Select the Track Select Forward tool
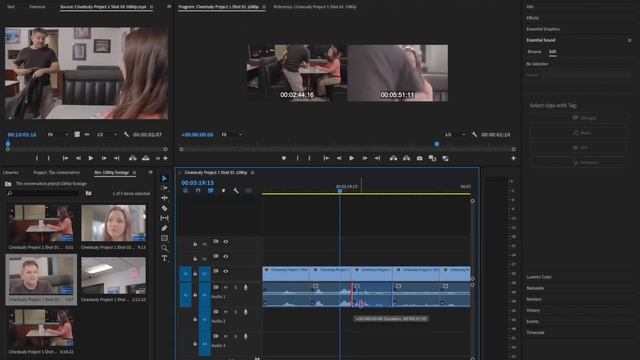640x360 pixels. (x=164, y=188)
